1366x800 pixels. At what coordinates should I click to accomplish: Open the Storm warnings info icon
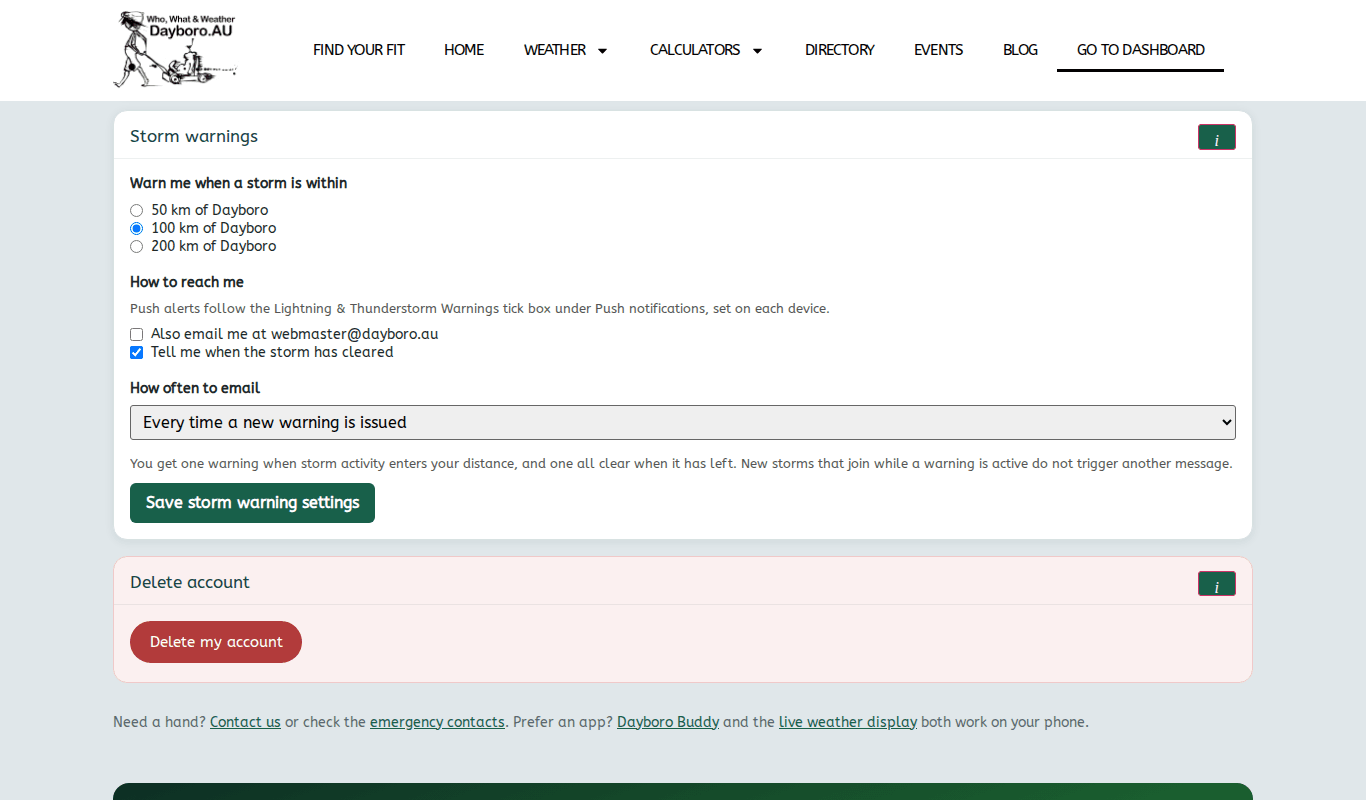(x=1216, y=137)
